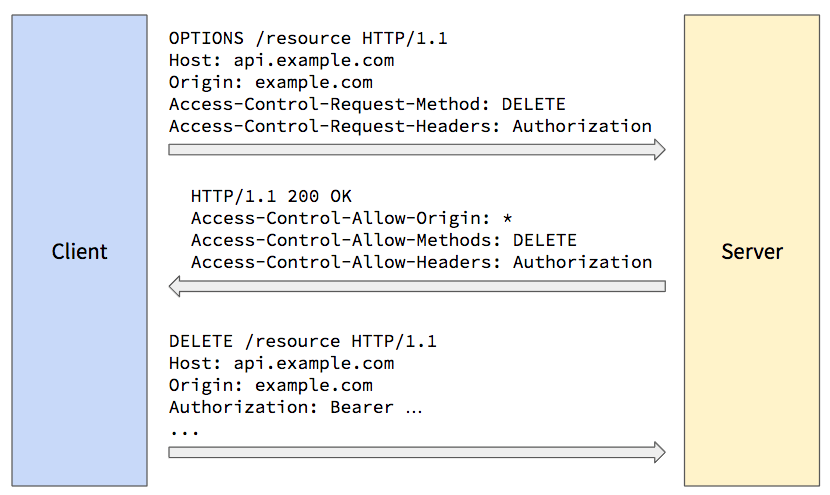This screenshot has width=830, height=495.
Task: Click the yellow Server box
Action: coord(752,250)
